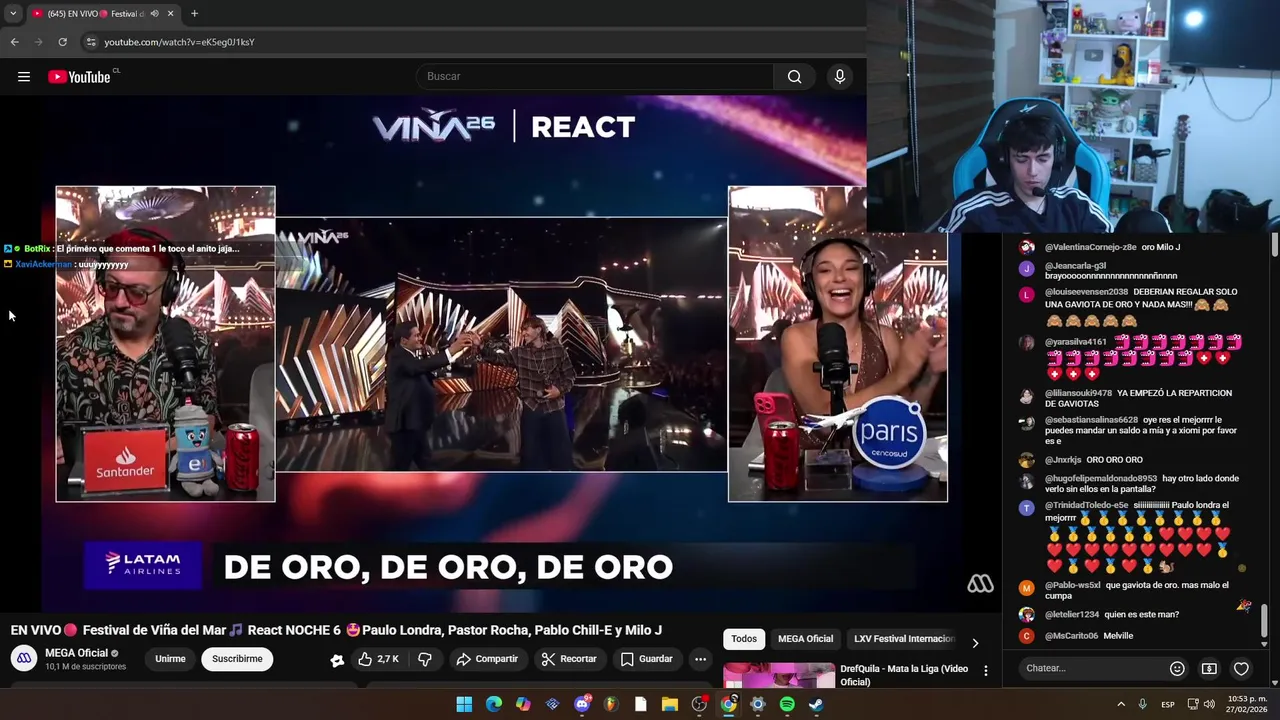Open Discord from taskbar

tap(582, 704)
